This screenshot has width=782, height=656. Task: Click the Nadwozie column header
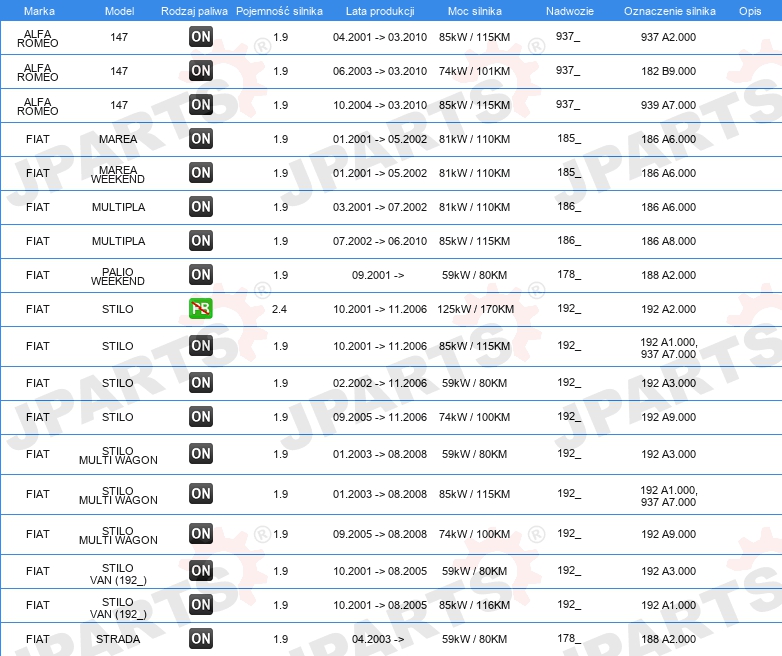(x=570, y=11)
